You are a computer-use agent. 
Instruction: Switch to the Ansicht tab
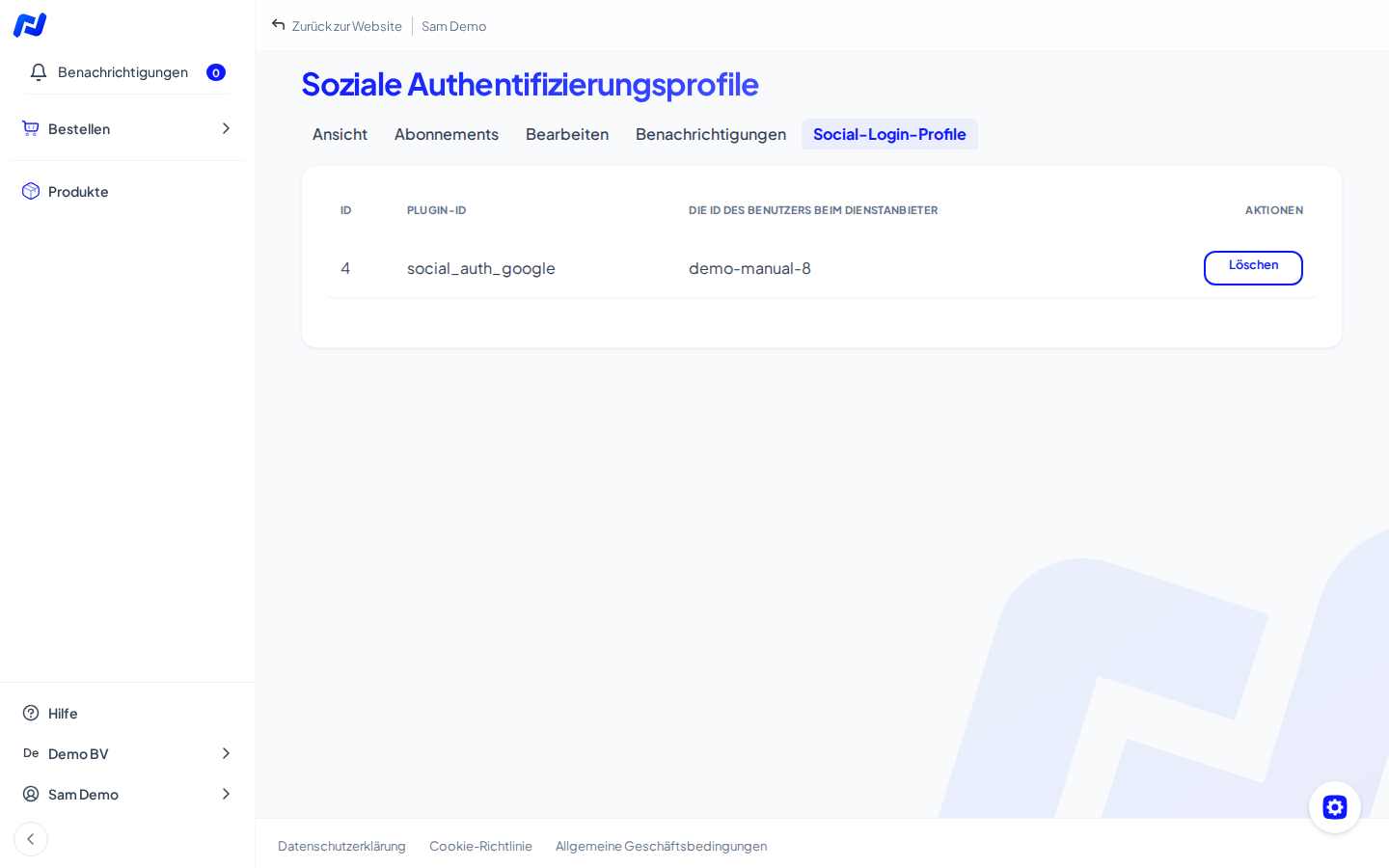coord(340,134)
